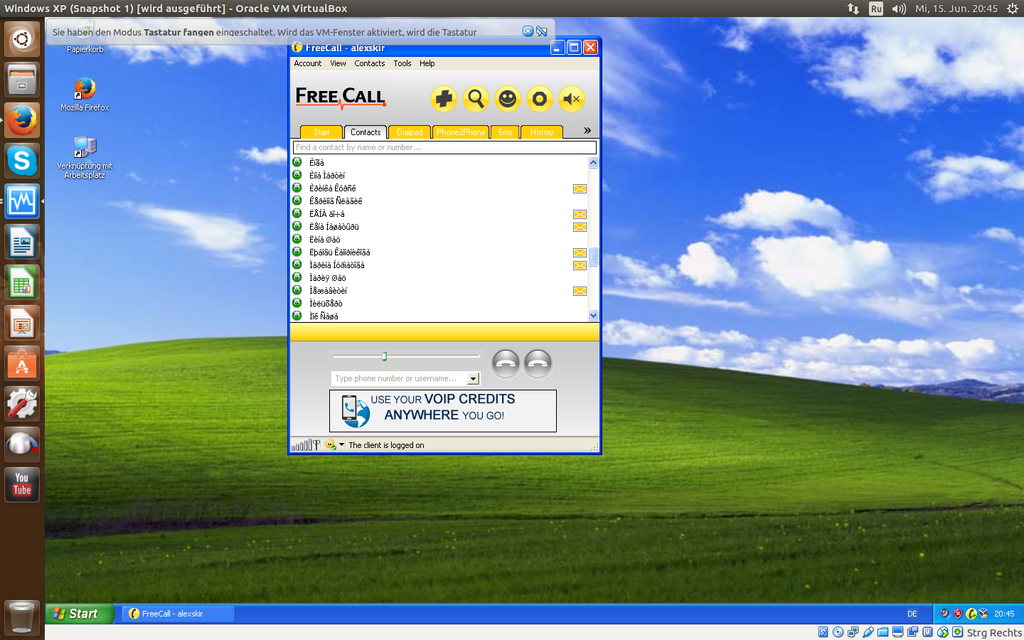This screenshot has width=1024, height=640.
Task: Click the red security shield tray icon
Action: (x=958, y=614)
